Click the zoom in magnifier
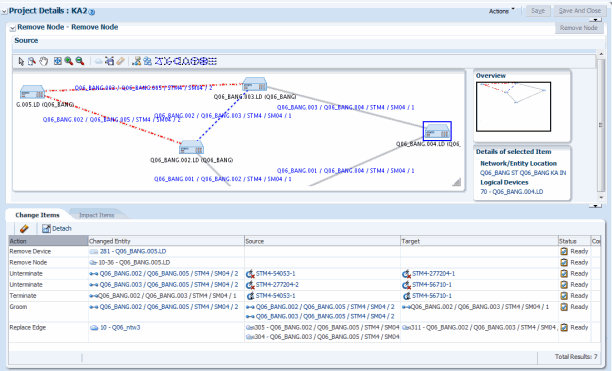 (69, 61)
